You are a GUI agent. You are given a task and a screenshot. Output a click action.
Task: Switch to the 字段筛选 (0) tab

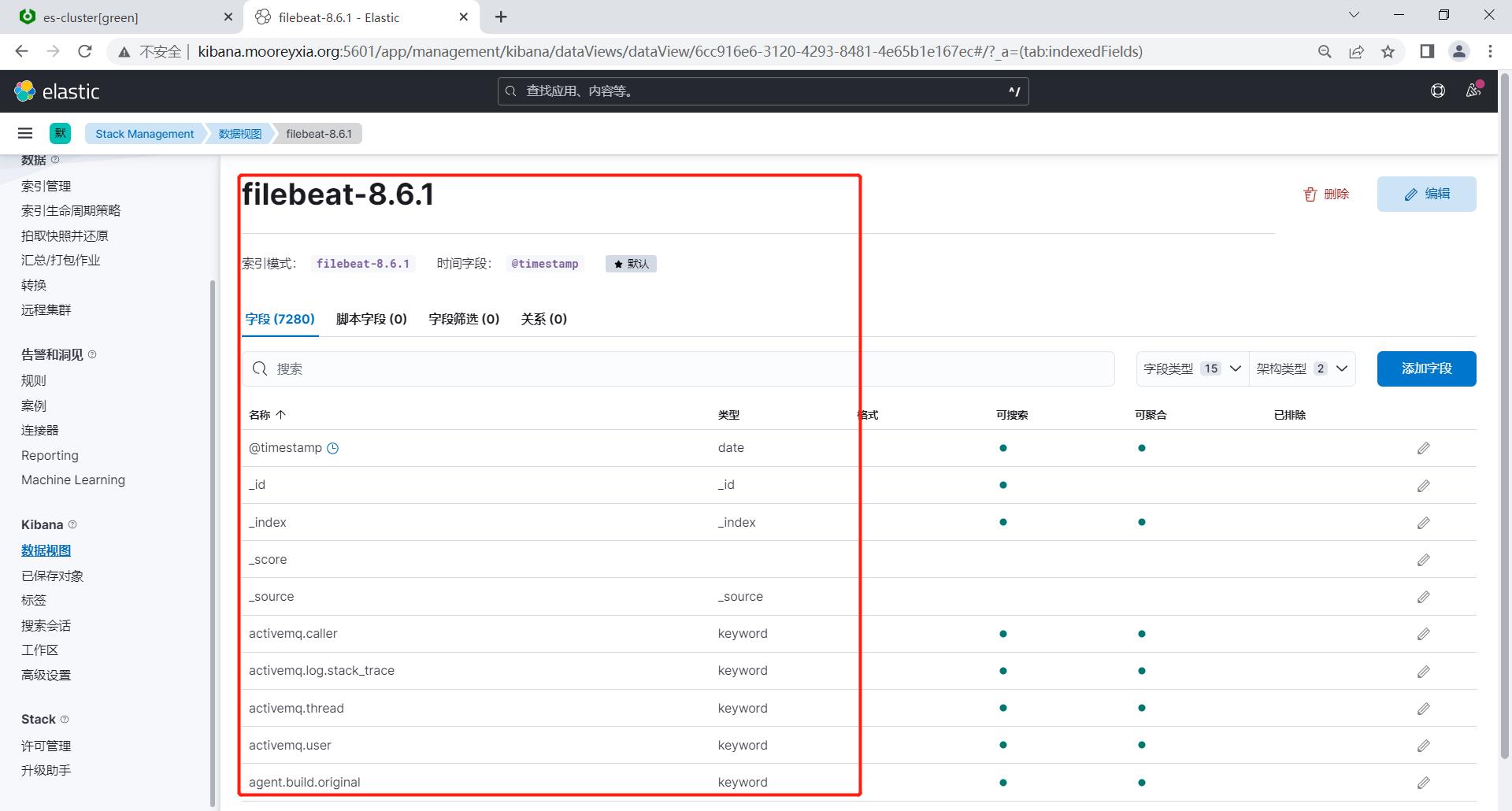464,319
